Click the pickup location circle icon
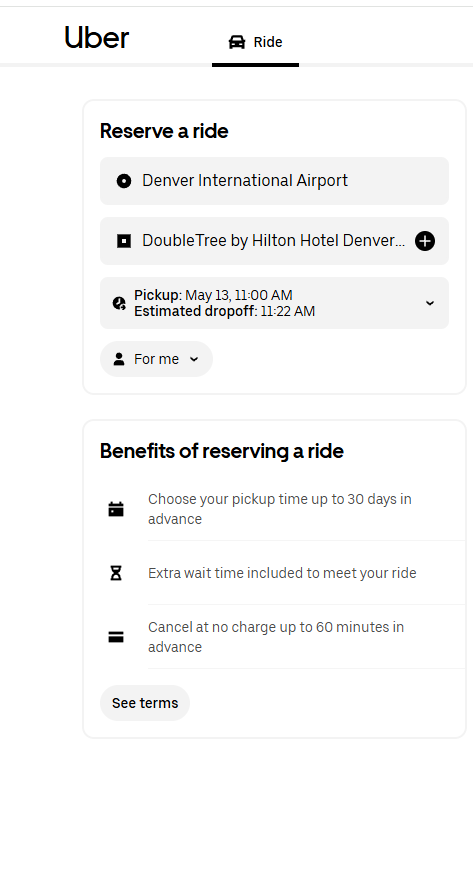The height and width of the screenshot is (878, 473). [124, 181]
